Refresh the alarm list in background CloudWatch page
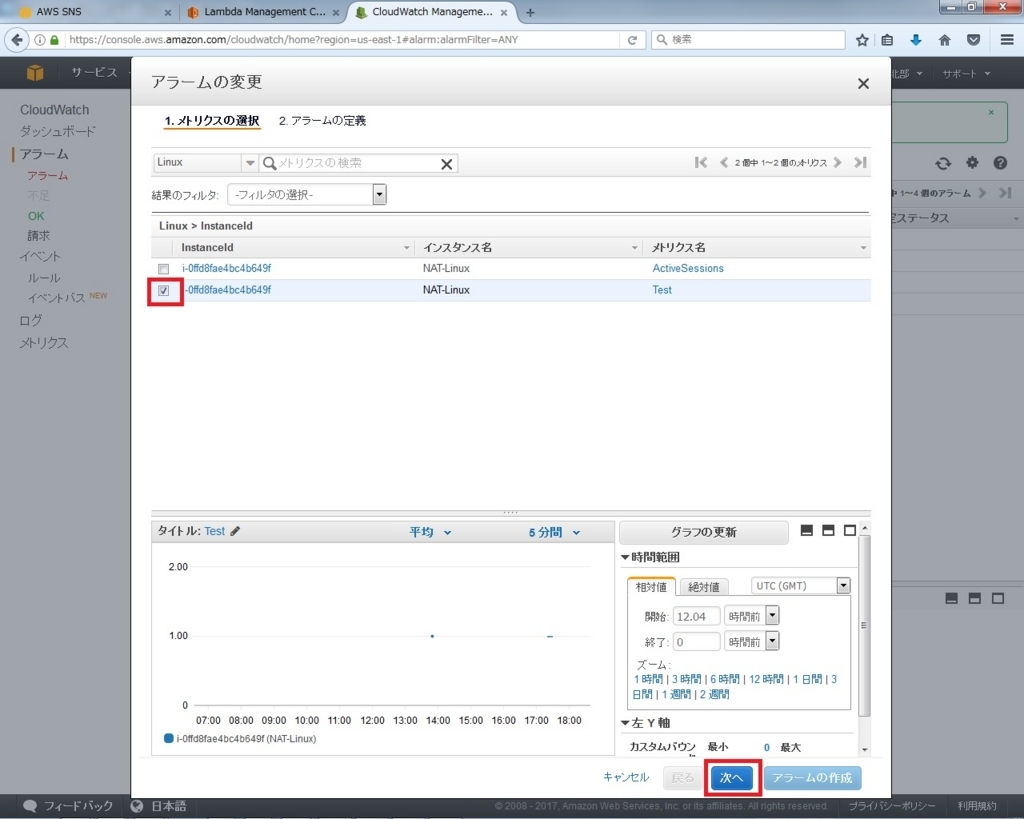Screen dimensions: 1024x819 [943, 163]
